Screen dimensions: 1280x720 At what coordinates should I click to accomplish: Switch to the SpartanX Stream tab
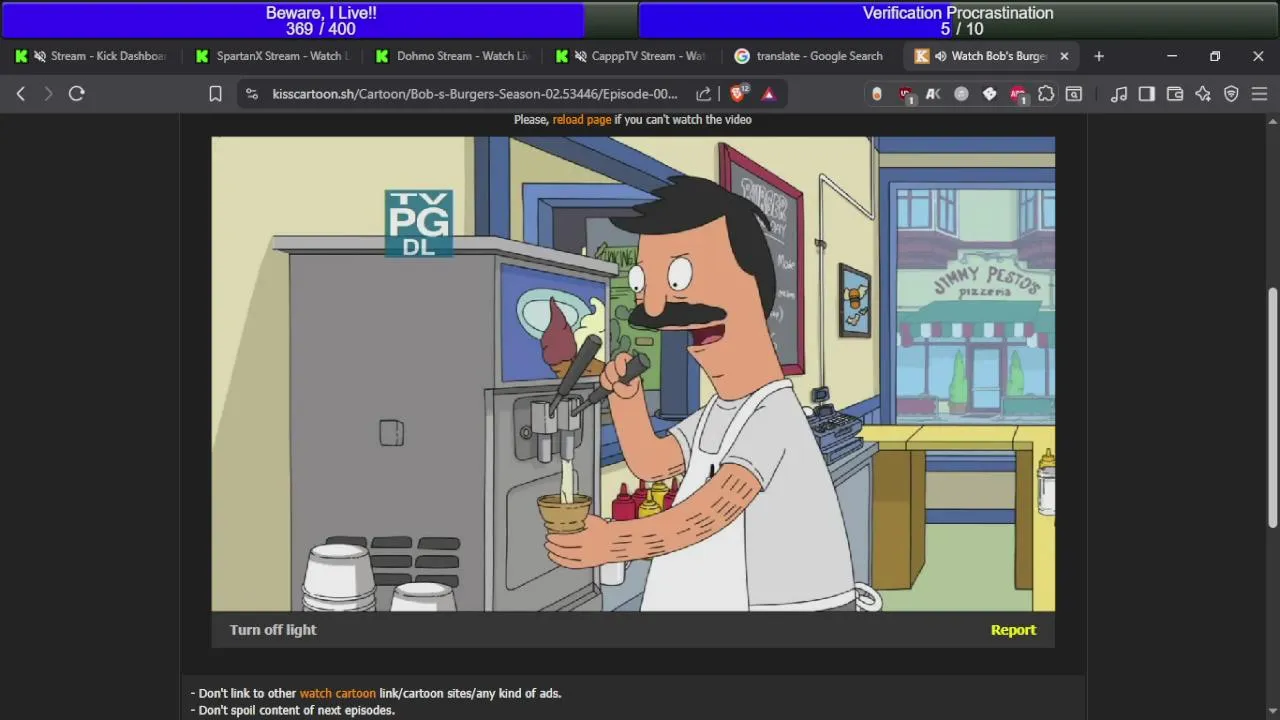pyautogui.click(x=272, y=56)
